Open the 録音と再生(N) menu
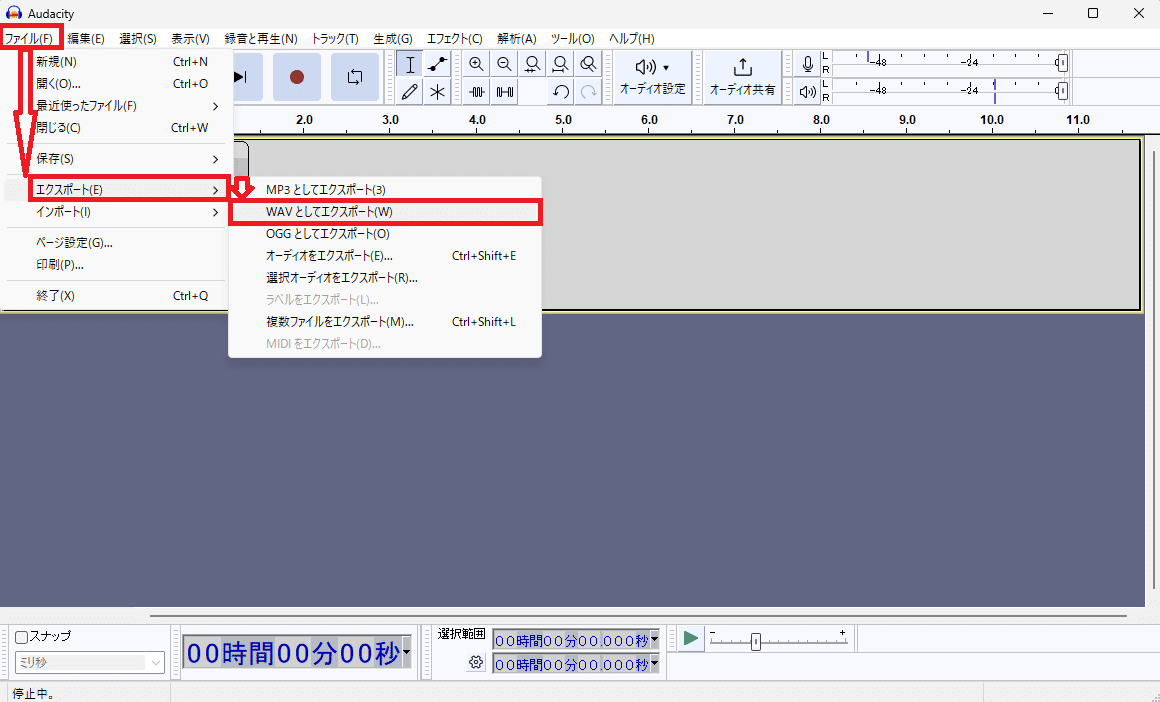Viewport: 1160px width, 702px height. click(x=261, y=38)
